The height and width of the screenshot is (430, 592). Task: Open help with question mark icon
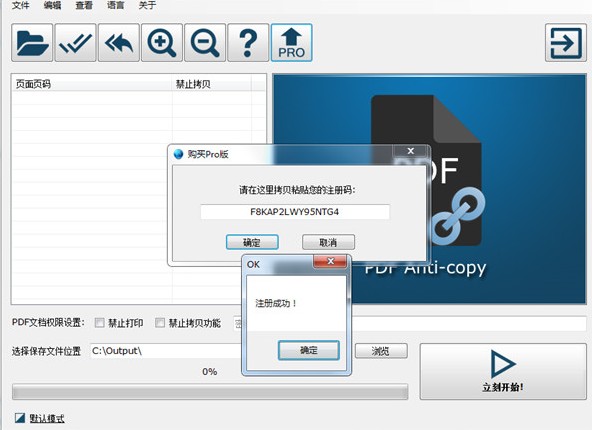(x=248, y=43)
